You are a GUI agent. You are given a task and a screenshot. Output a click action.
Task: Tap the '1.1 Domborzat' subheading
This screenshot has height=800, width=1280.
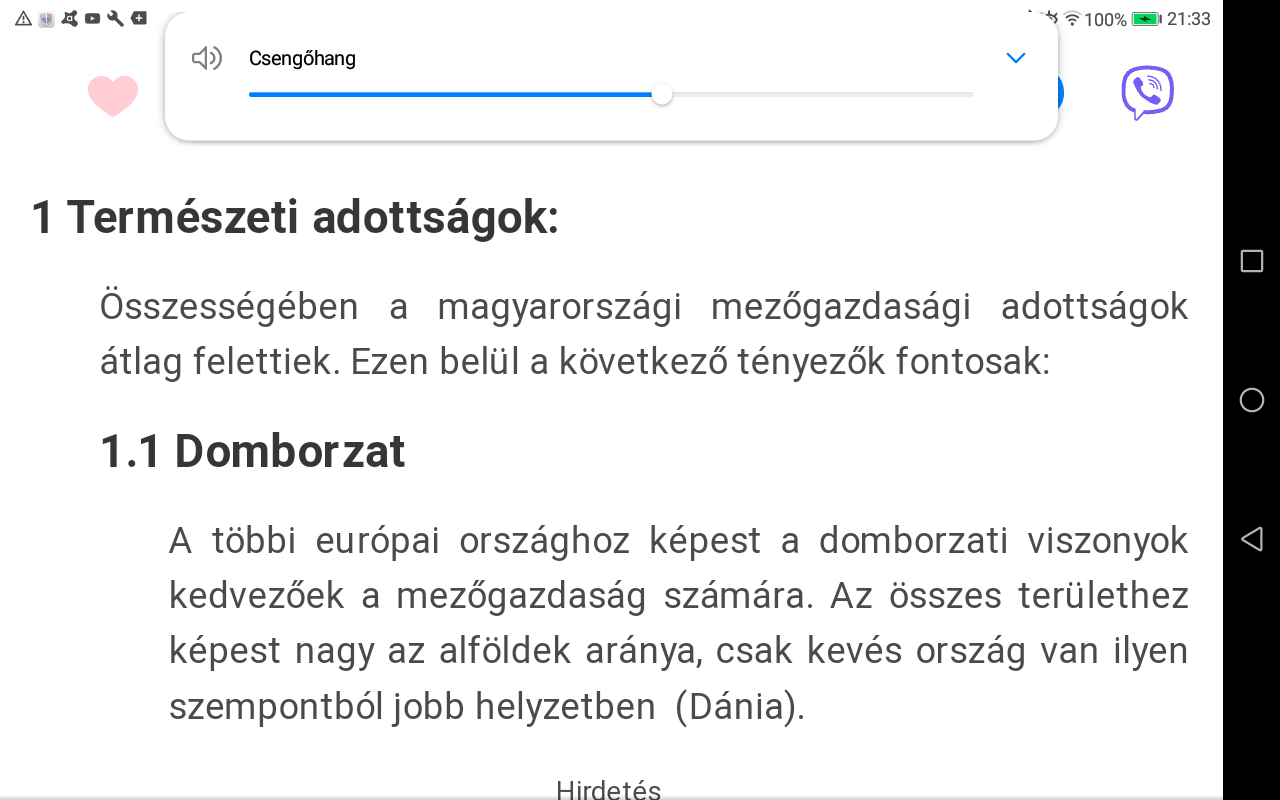tap(252, 451)
